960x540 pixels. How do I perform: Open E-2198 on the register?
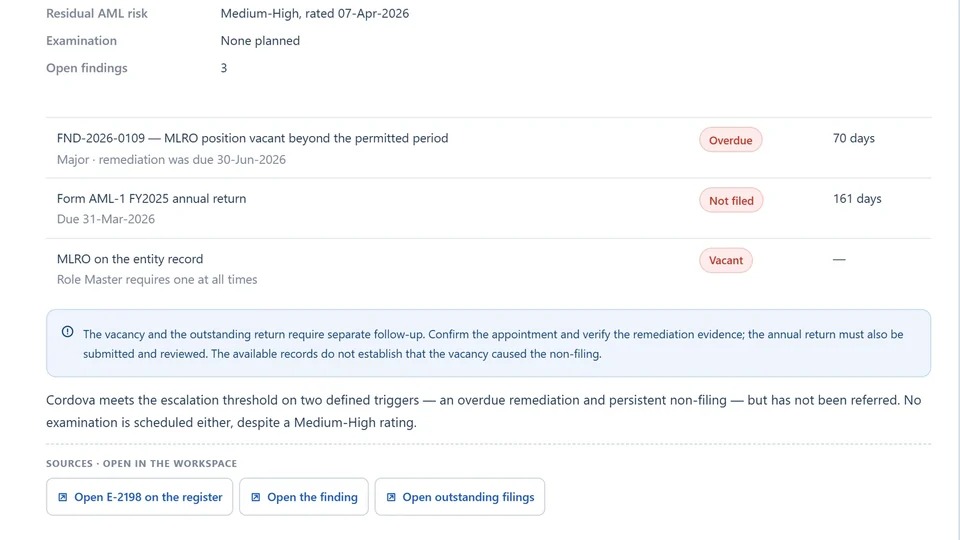tap(140, 497)
